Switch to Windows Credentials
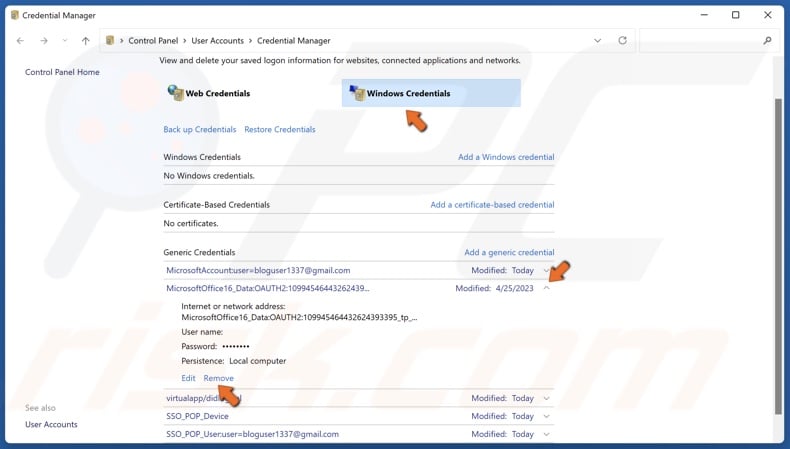 (431, 93)
